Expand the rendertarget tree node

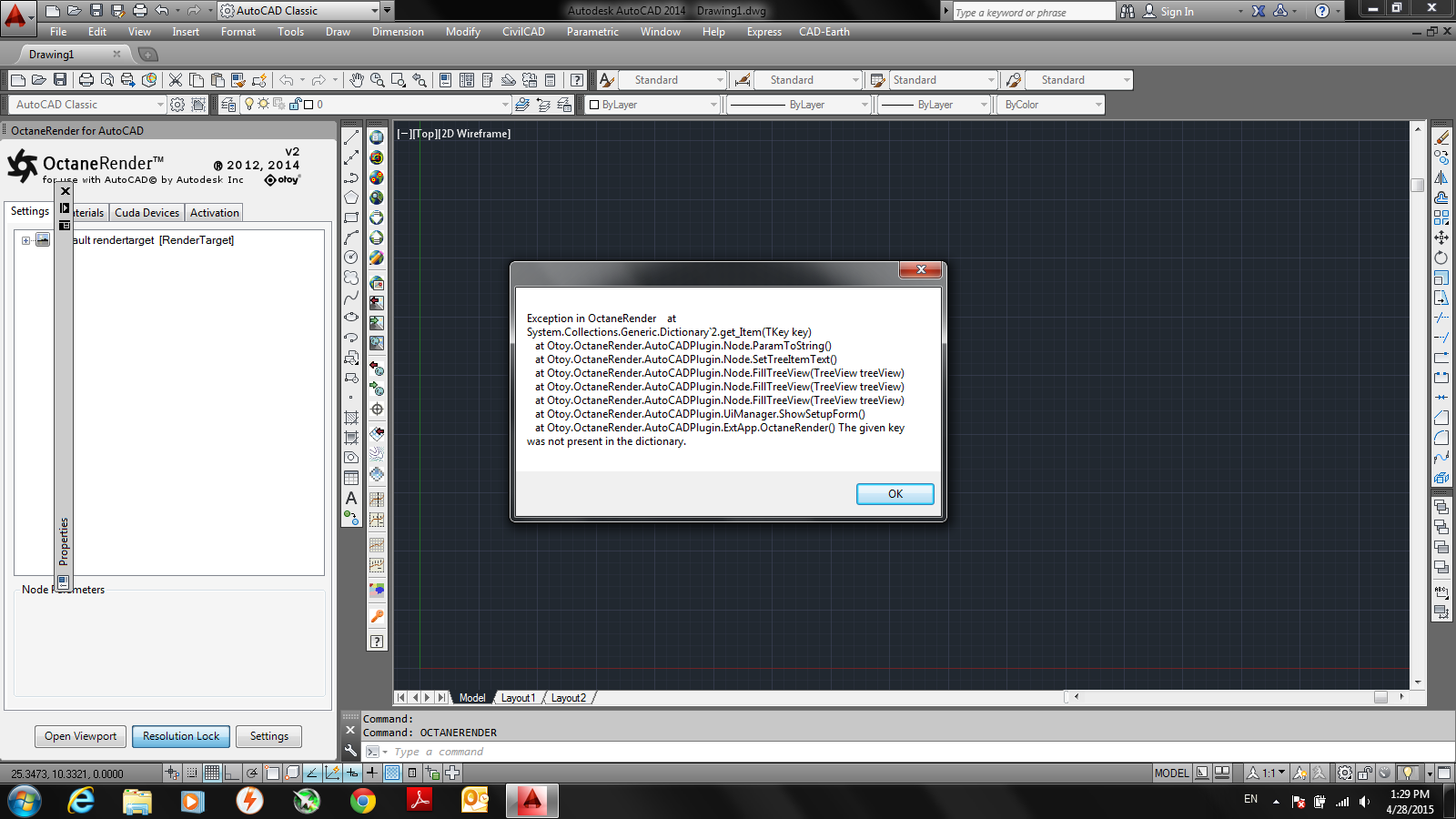[x=26, y=240]
